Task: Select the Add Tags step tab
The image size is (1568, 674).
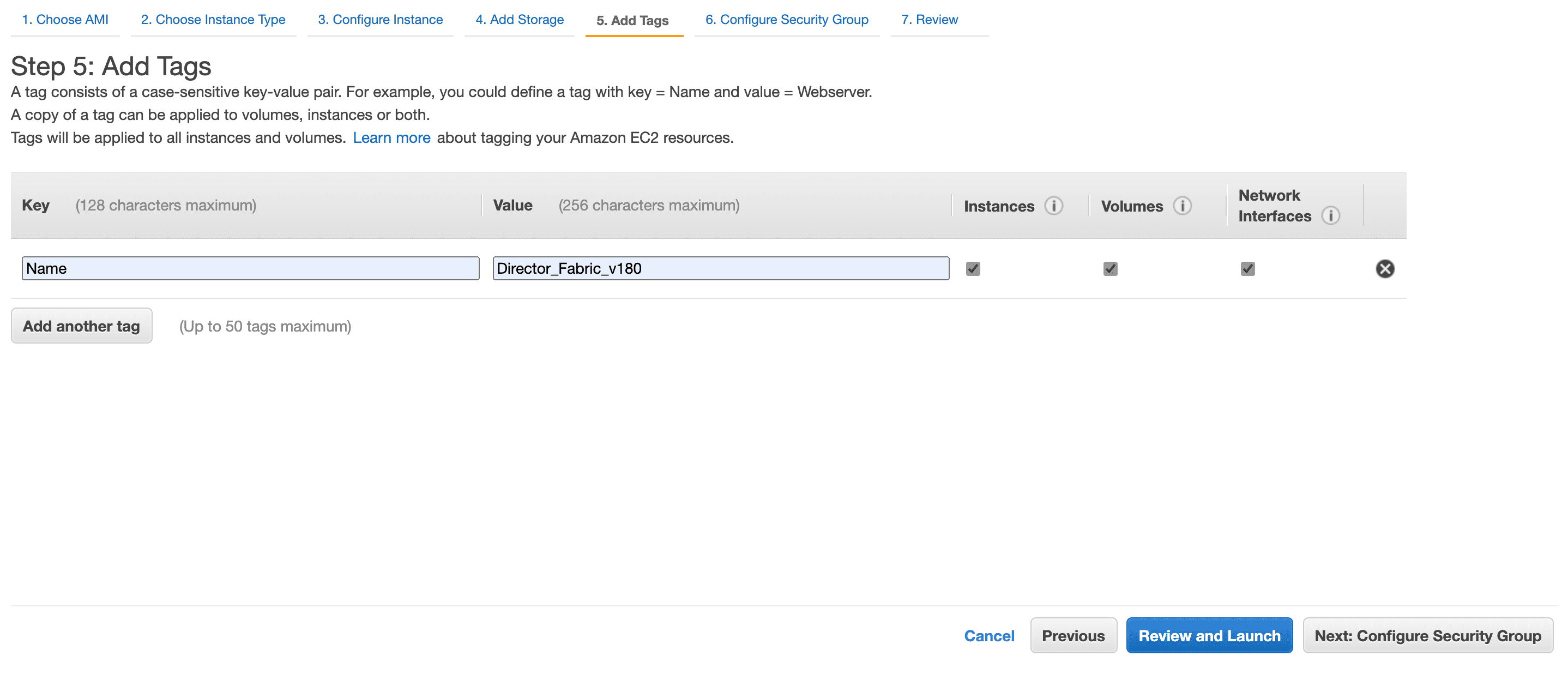Action: point(632,21)
